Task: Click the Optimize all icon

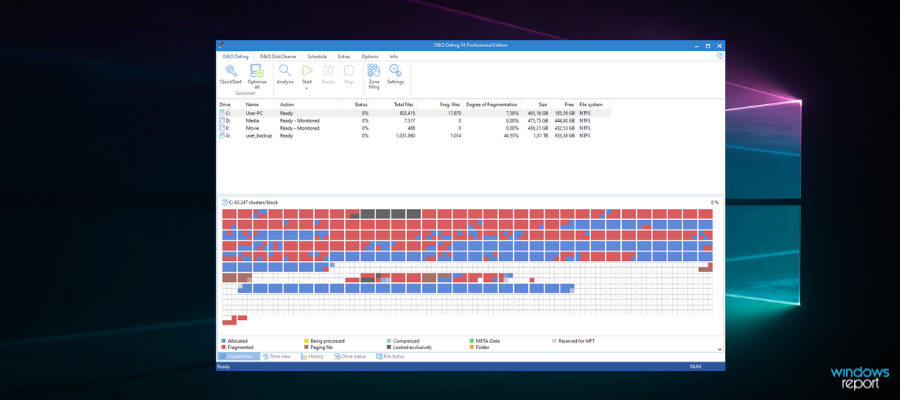Action: click(257, 71)
